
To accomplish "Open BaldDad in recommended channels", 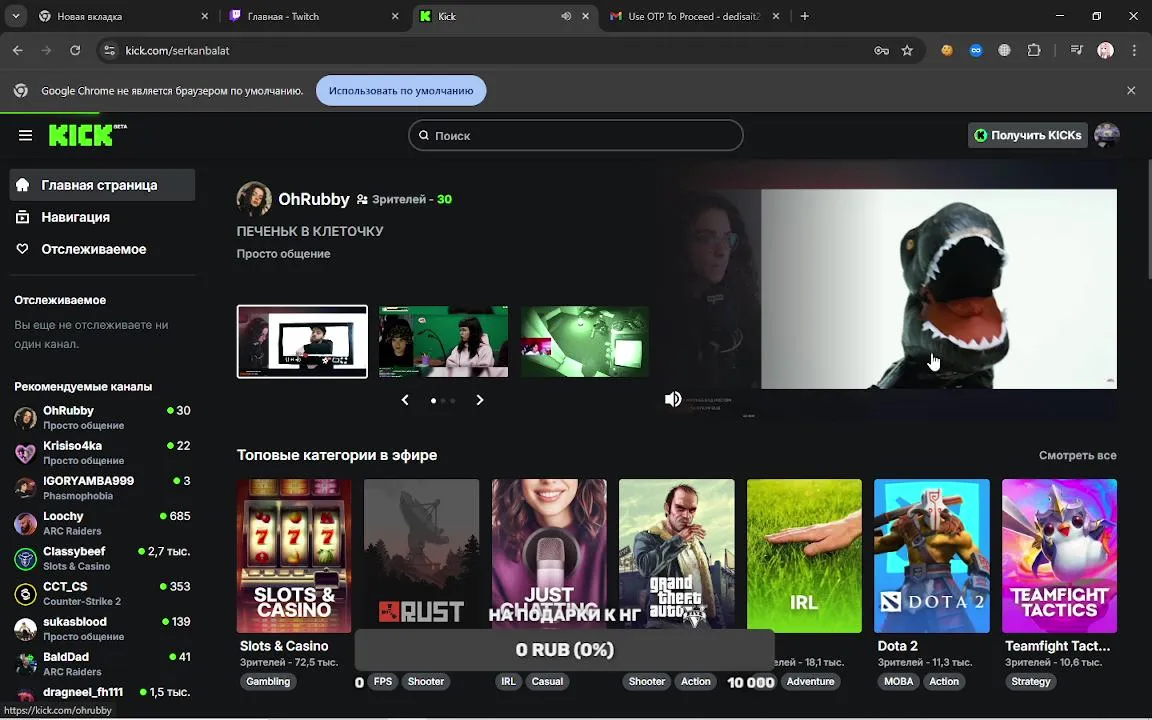I will (102, 664).
